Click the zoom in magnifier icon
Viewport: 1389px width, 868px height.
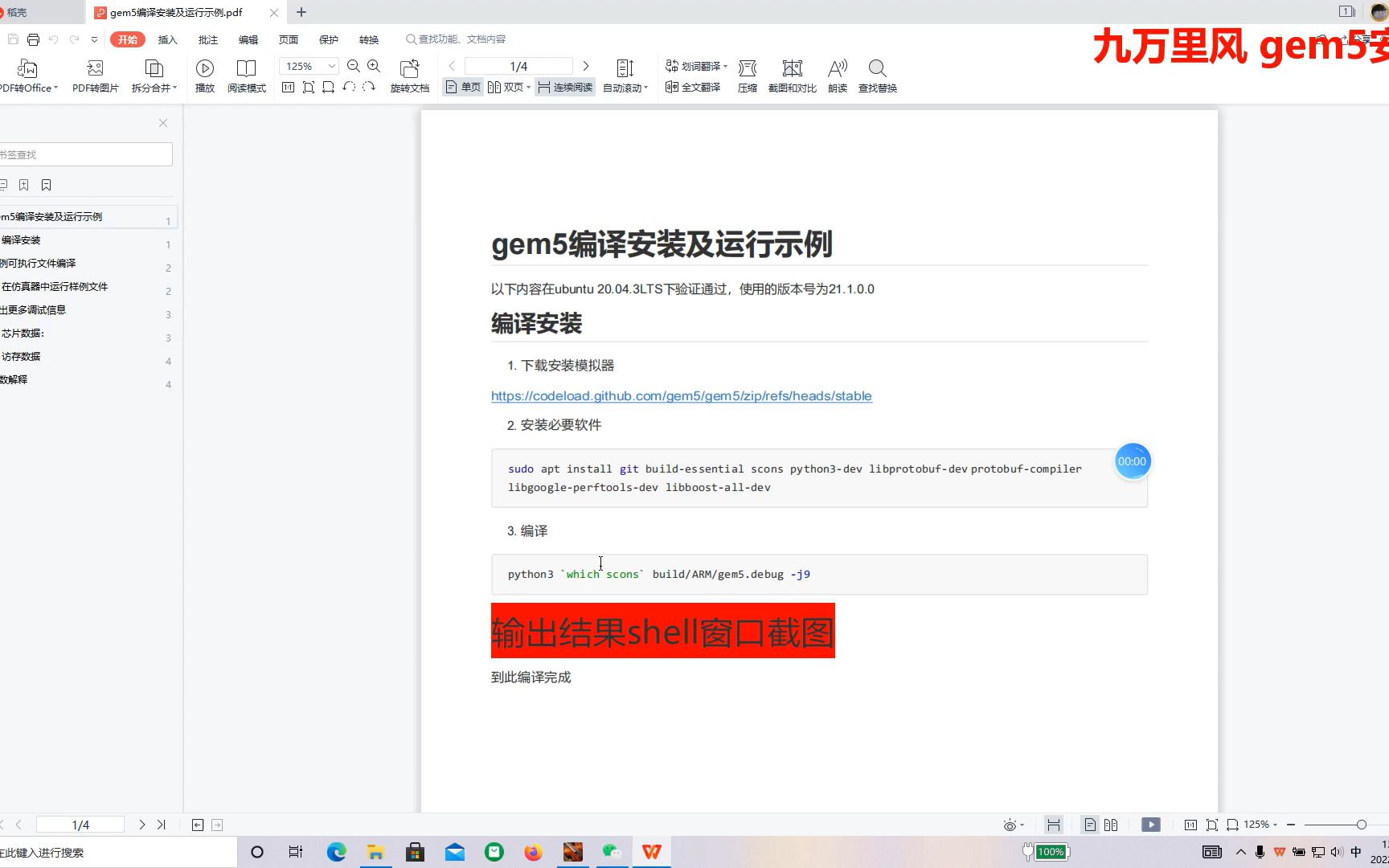(374, 66)
